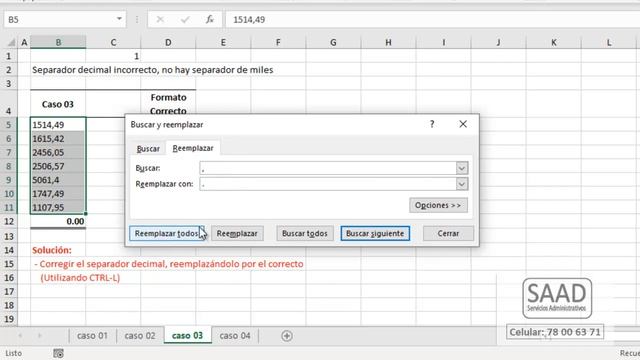Select row 12 header

(x=9, y=222)
